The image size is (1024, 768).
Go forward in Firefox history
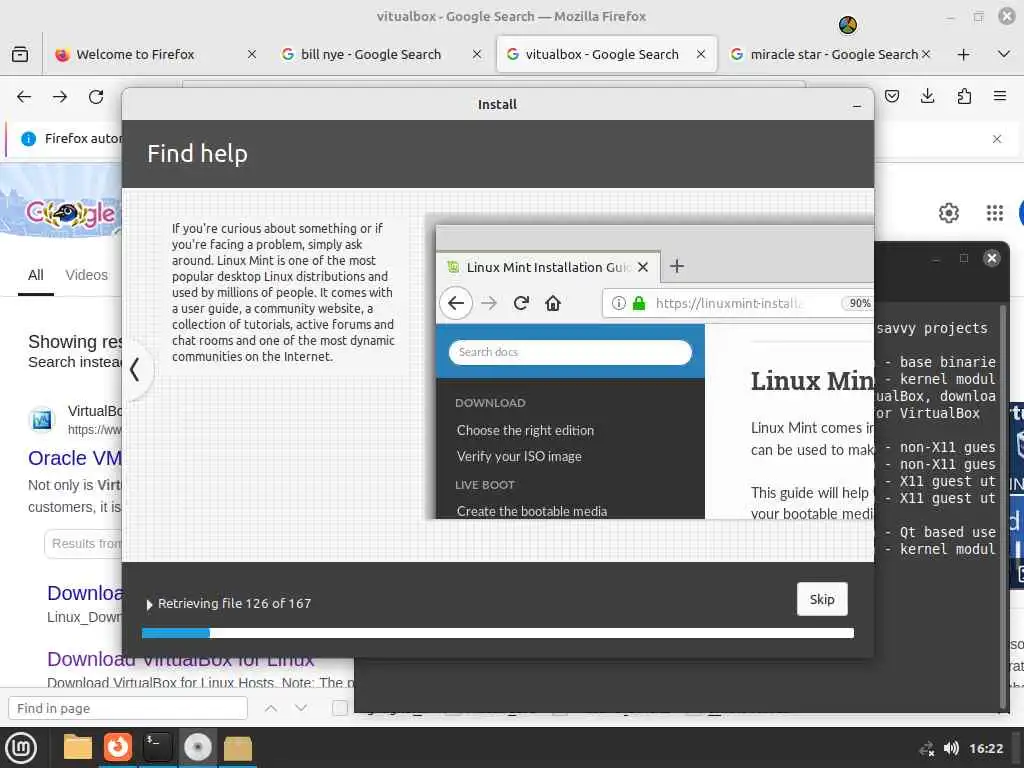[60, 97]
